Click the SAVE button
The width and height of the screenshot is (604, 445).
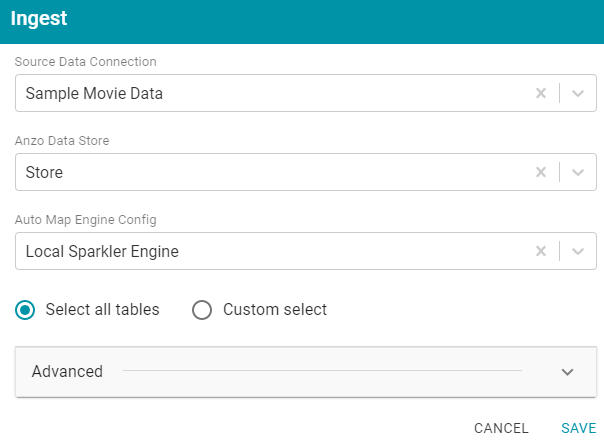pyautogui.click(x=579, y=428)
